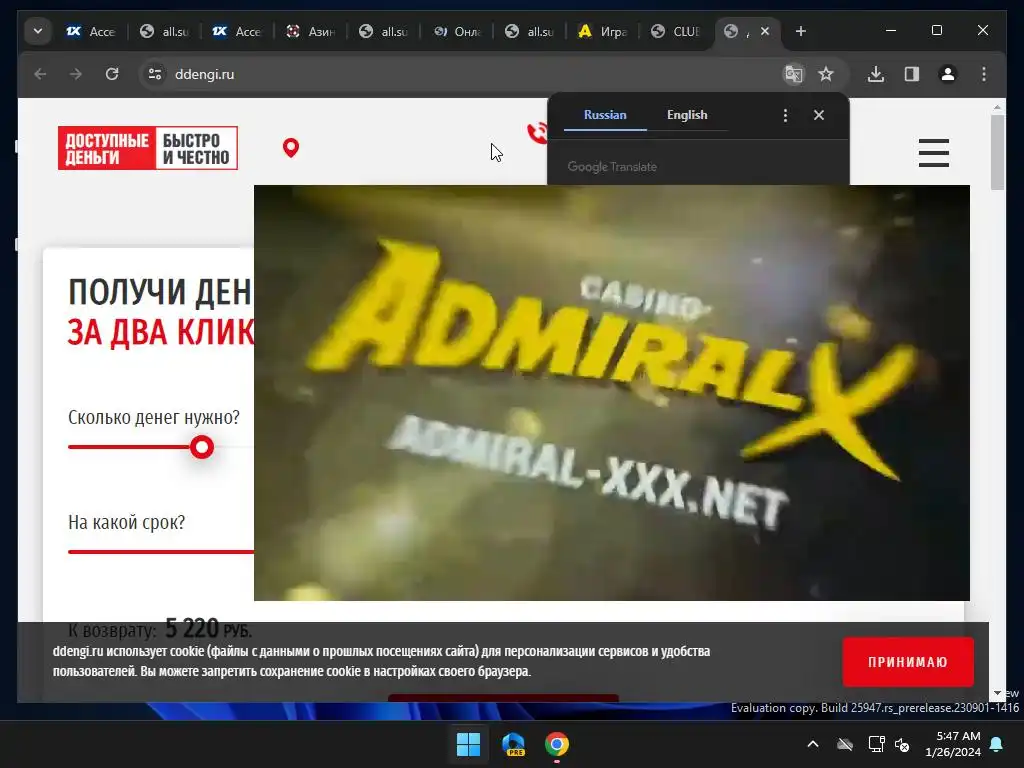Bookmark this page with the star icon
This screenshot has height=768, width=1024.
pyautogui.click(x=826, y=74)
